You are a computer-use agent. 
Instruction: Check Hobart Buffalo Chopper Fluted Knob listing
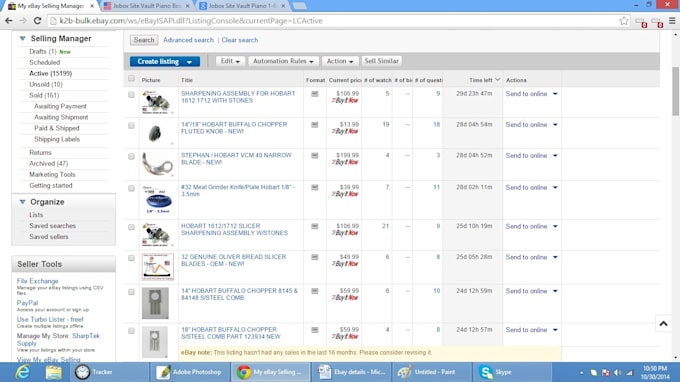click(x=131, y=125)
